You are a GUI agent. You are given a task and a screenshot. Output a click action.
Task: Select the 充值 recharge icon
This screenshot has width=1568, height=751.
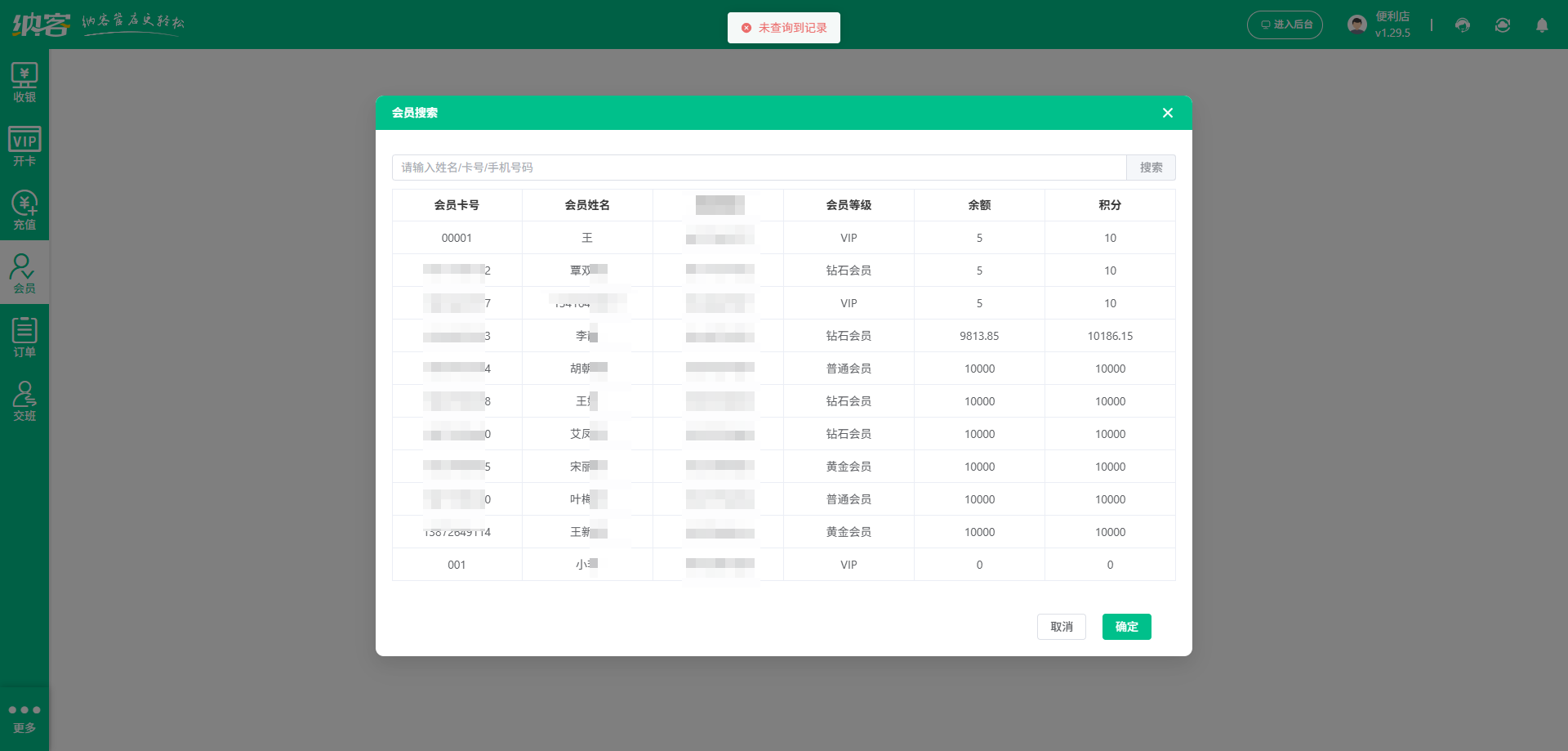click(x=24, y=210)
